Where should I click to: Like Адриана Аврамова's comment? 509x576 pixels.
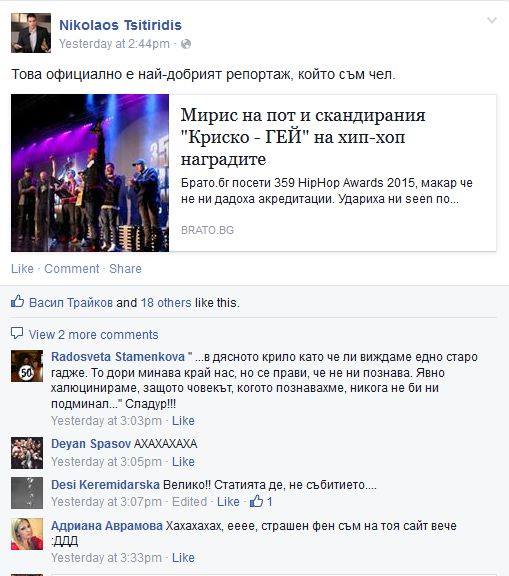coord(183,558)
